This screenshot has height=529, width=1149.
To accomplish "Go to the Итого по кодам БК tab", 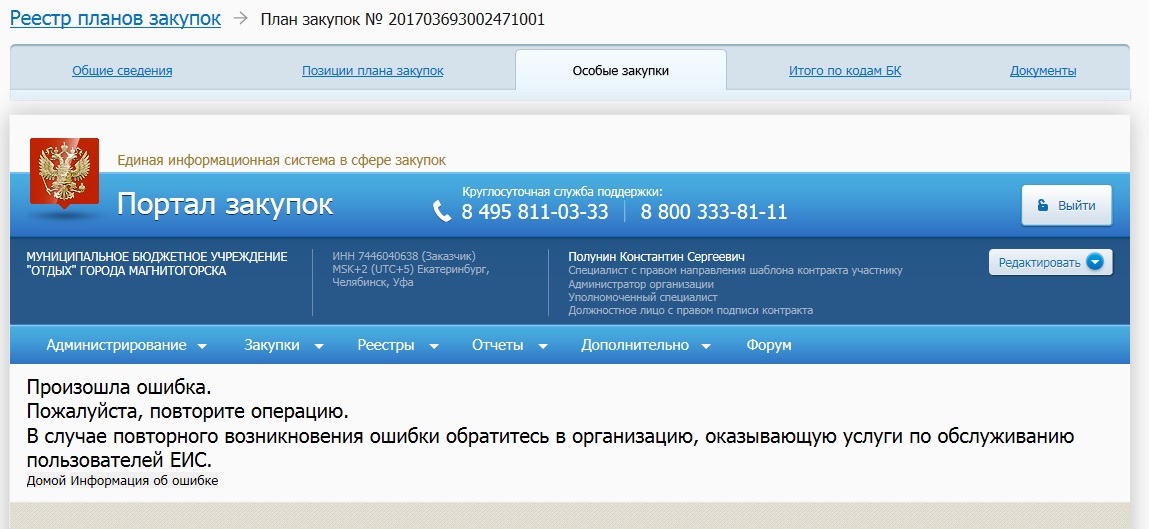I will coord(844,71).
